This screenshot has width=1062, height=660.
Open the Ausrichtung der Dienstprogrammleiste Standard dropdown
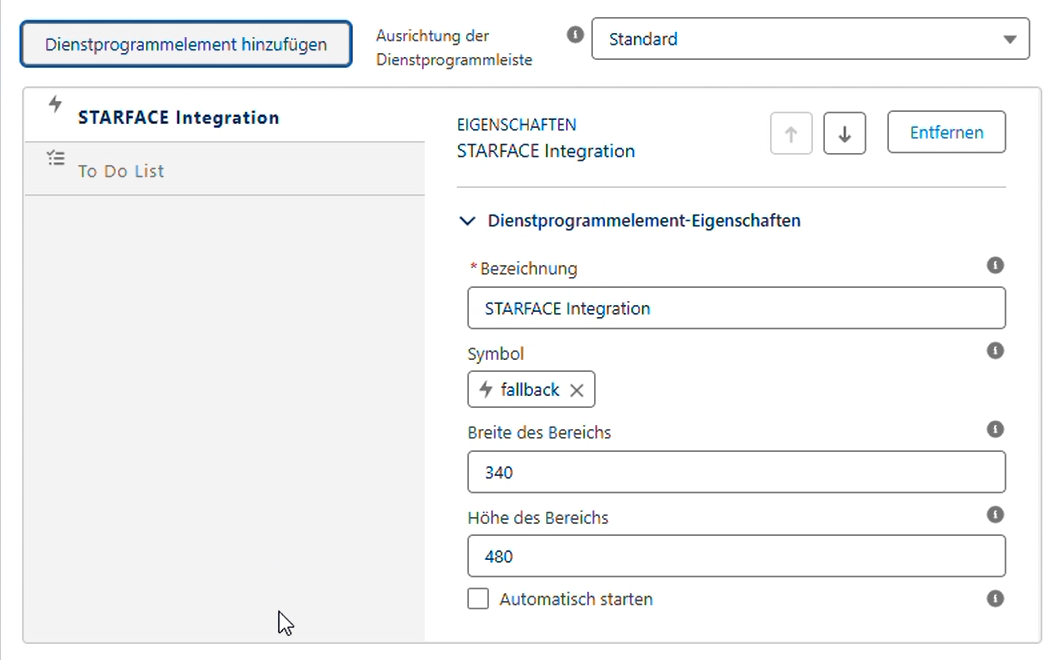tap(810, 39)
